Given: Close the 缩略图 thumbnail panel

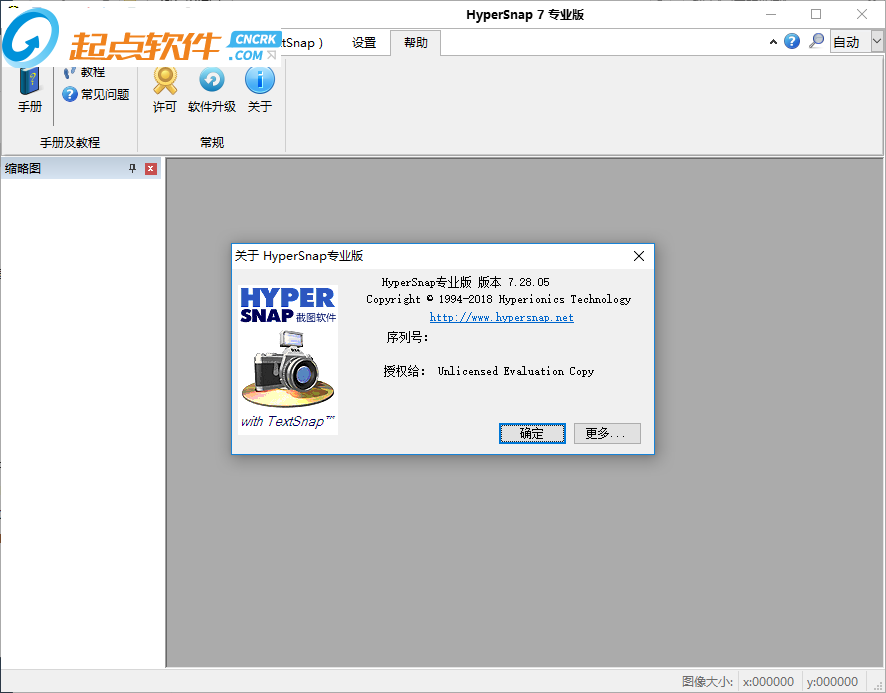Looking at the screenshot, I should coord(151,168).
